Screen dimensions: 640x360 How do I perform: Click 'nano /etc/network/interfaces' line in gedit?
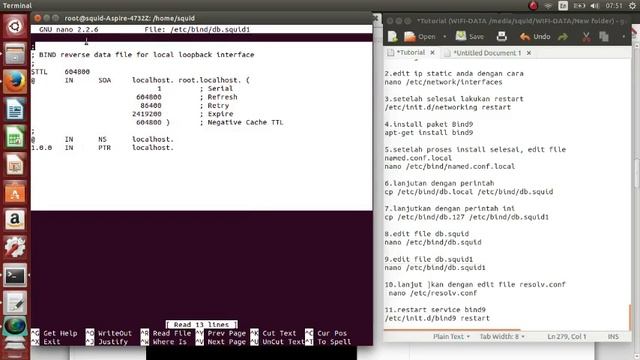pos(443,82)
